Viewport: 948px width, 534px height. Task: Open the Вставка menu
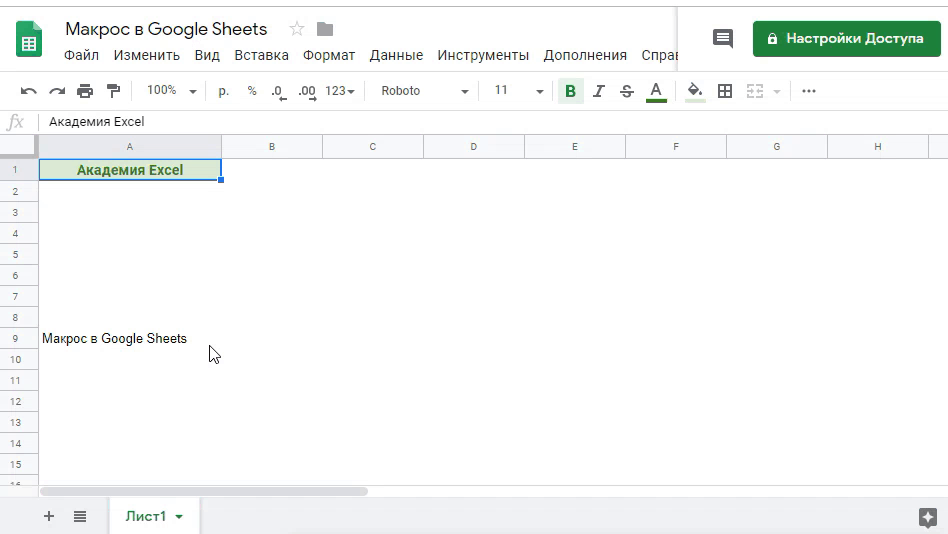(x=261, y=55)
